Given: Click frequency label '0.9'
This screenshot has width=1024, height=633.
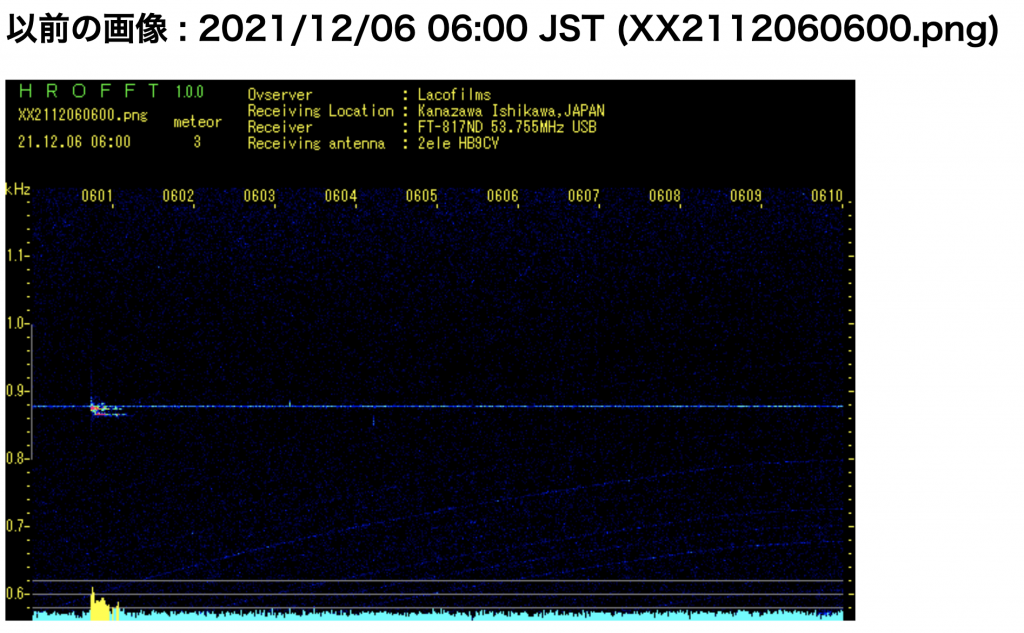Looking at the screenshot, I should pyautogui.click(x=16, y=391).
